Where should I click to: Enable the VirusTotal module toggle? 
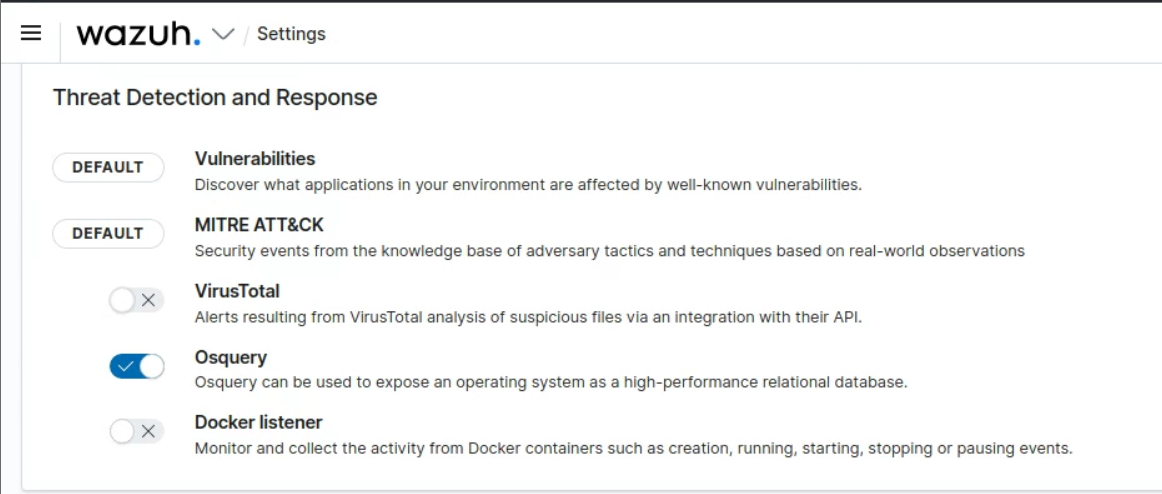coord(137,300)
